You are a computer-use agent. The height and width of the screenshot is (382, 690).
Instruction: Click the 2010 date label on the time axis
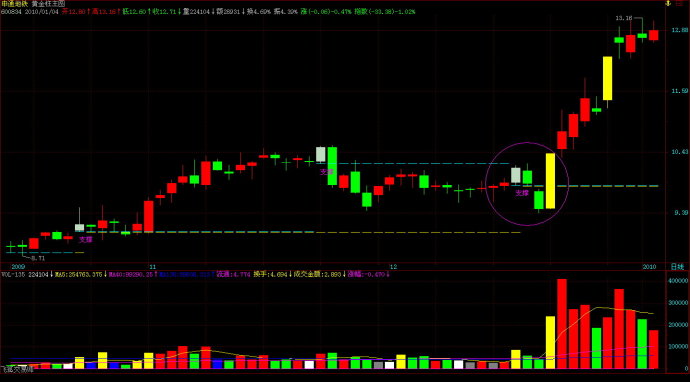point(650,267)
